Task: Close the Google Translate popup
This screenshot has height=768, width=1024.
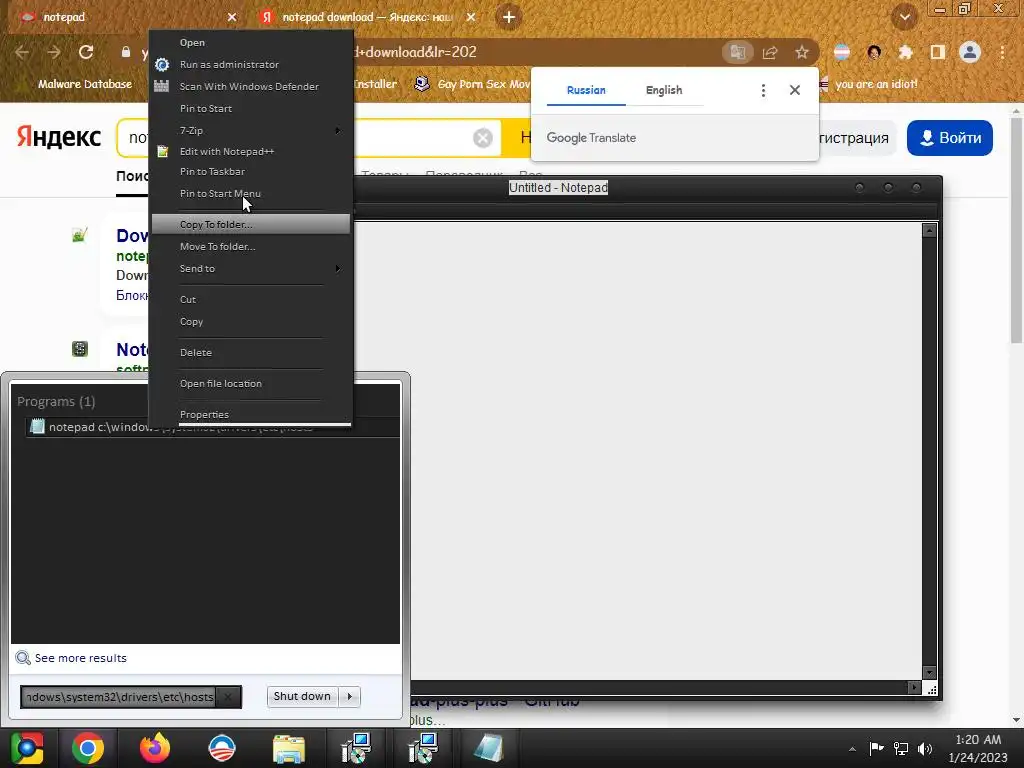Action: coord(795,90)
